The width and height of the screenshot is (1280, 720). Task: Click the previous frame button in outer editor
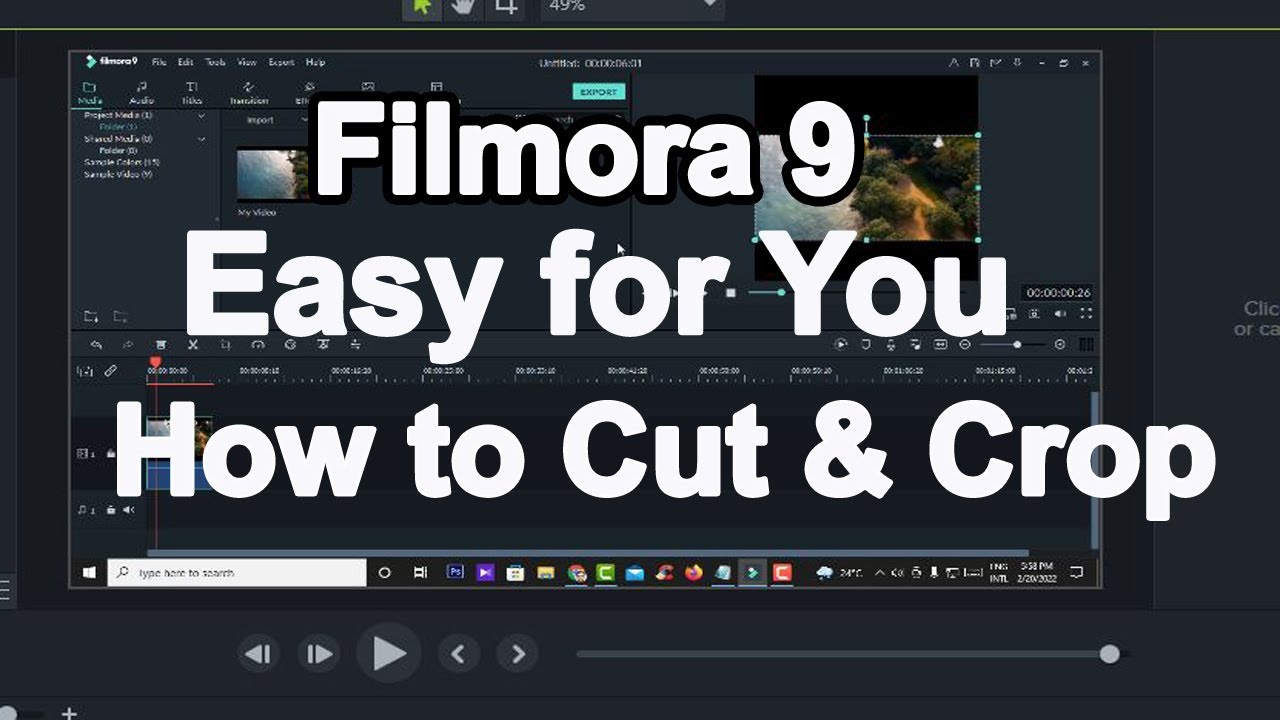pyautogui.click(x=258, y=655)
